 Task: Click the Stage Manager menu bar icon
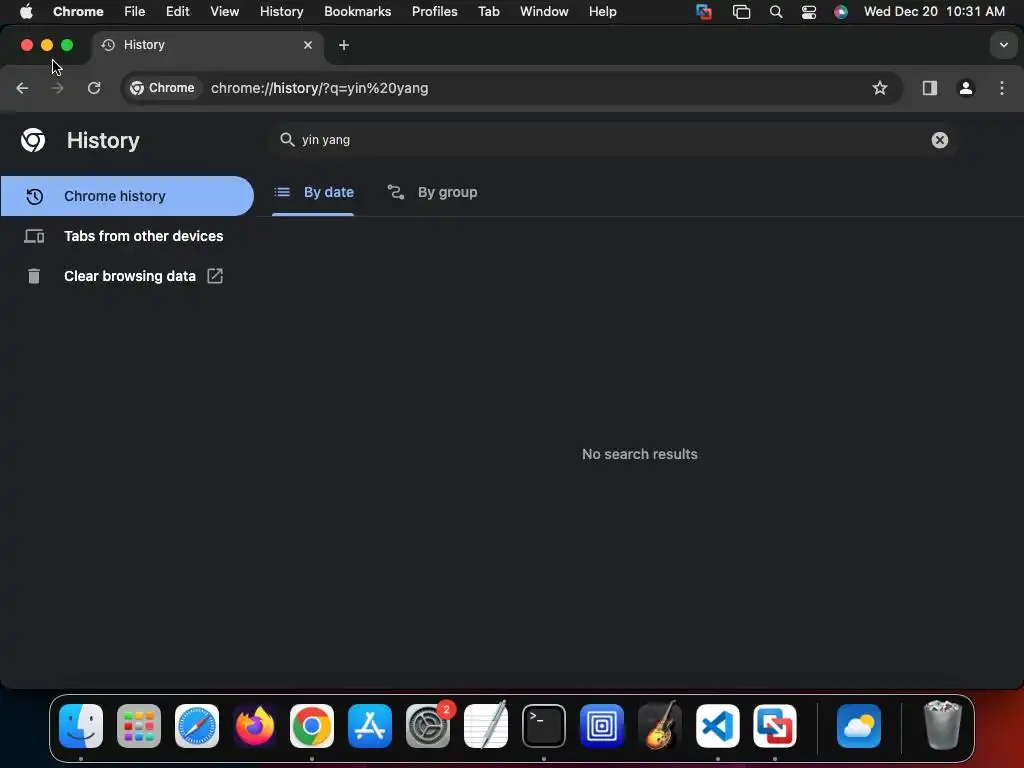[741, 12]
